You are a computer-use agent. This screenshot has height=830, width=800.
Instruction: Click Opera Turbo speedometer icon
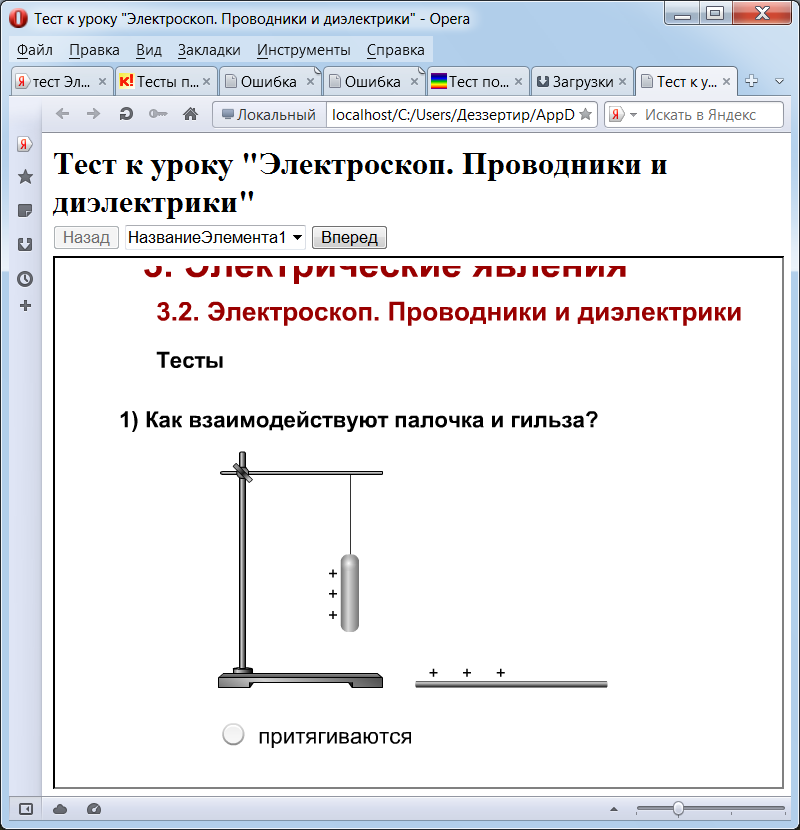pyautogui.click(x=94, y=809)
